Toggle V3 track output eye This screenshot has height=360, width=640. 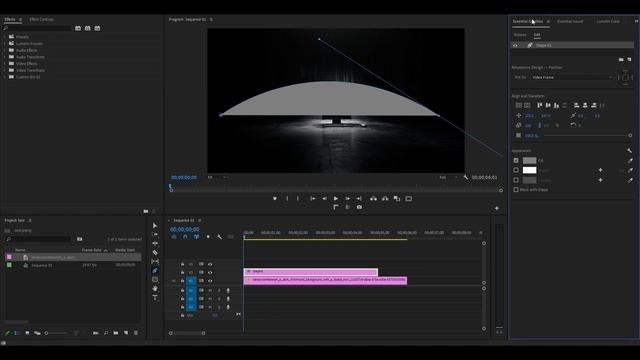[210, 264]
